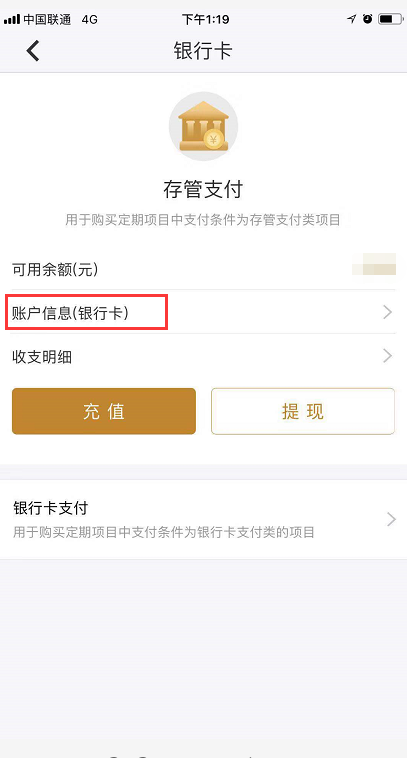
Task: Open the 银行卡支付 section
Action: tap(204, 520)
